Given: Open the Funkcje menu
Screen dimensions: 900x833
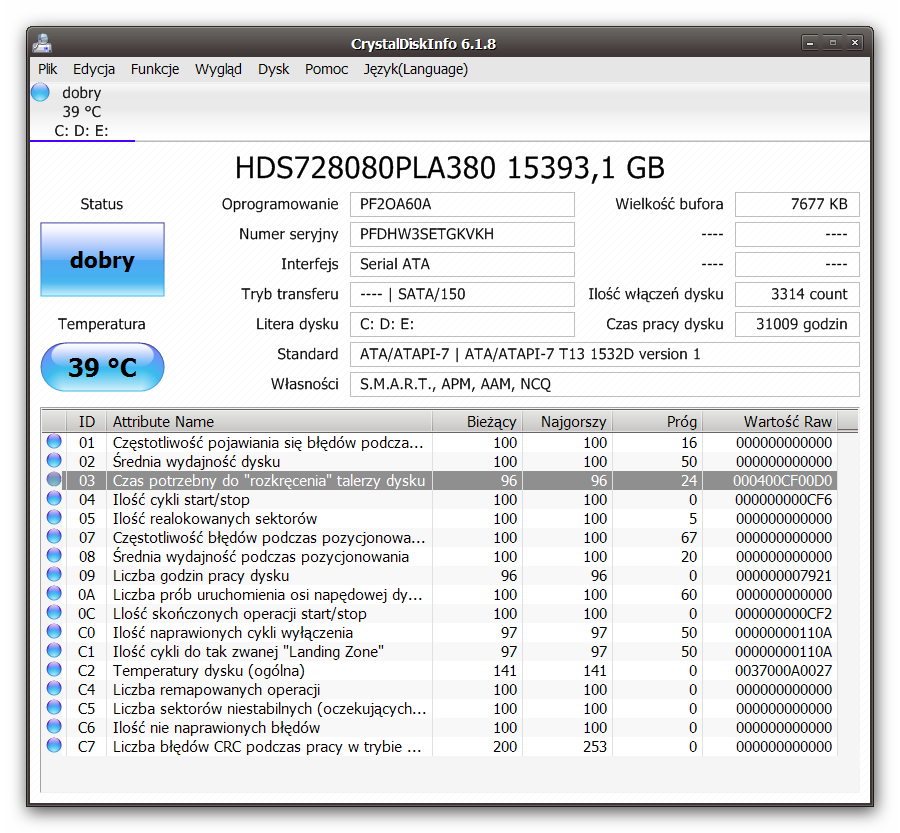Looking at the screenshot, I should 155,69.
